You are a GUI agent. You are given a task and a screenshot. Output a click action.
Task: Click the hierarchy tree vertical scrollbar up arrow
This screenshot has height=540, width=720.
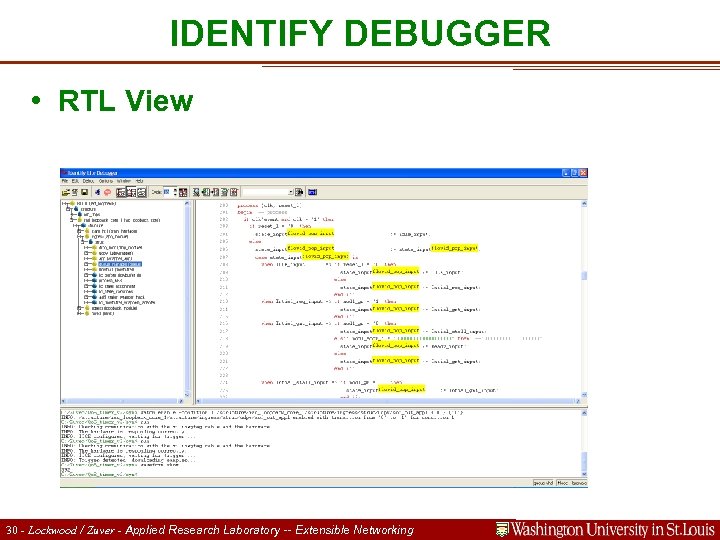click(187, 203)
